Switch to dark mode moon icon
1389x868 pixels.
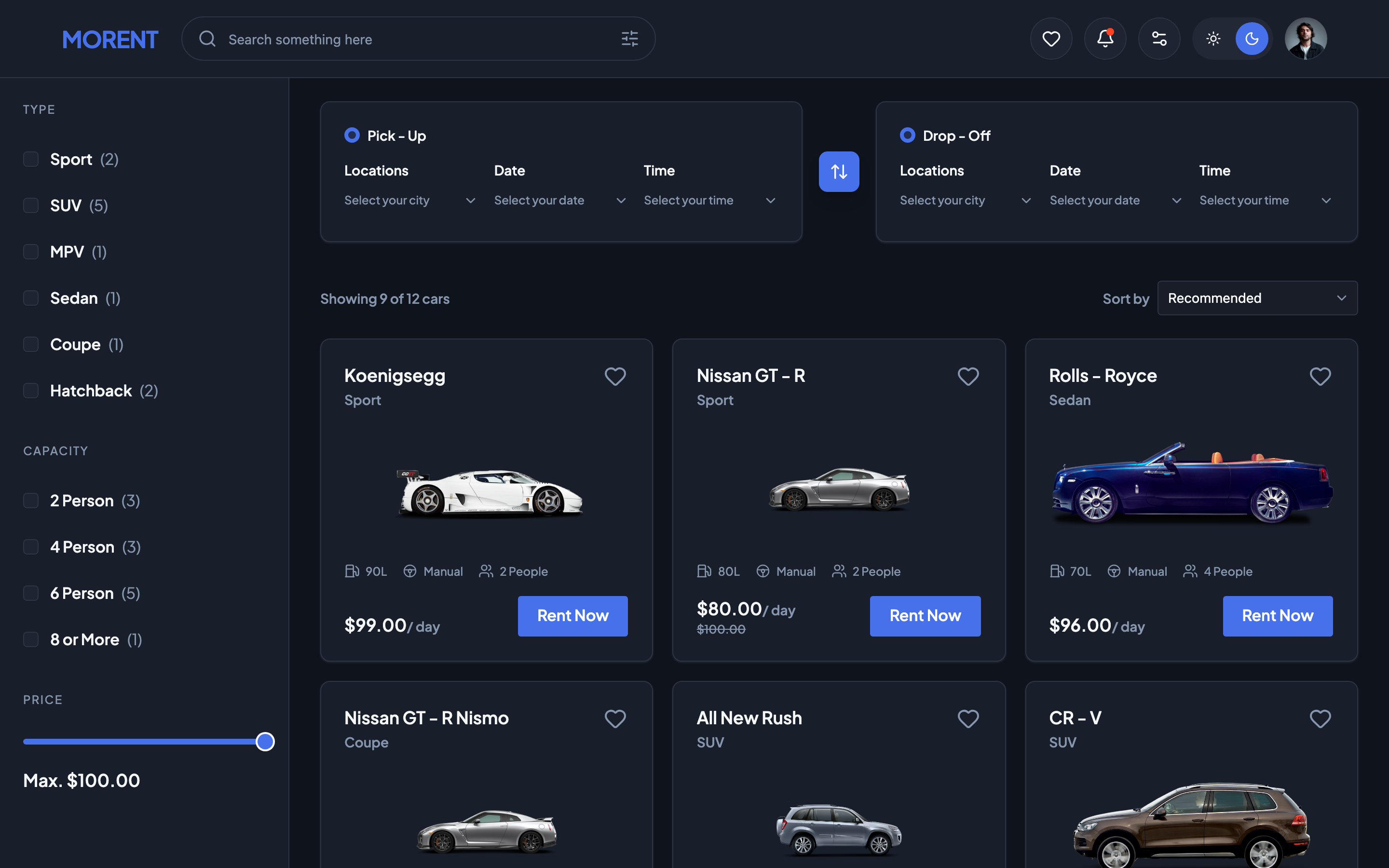(1252, 39)
